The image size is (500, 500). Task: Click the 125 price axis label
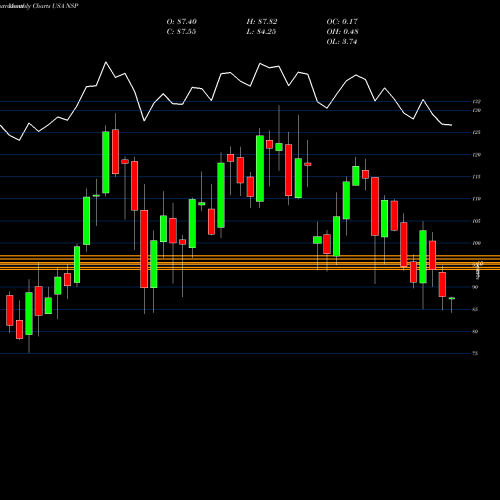point(477,132)
